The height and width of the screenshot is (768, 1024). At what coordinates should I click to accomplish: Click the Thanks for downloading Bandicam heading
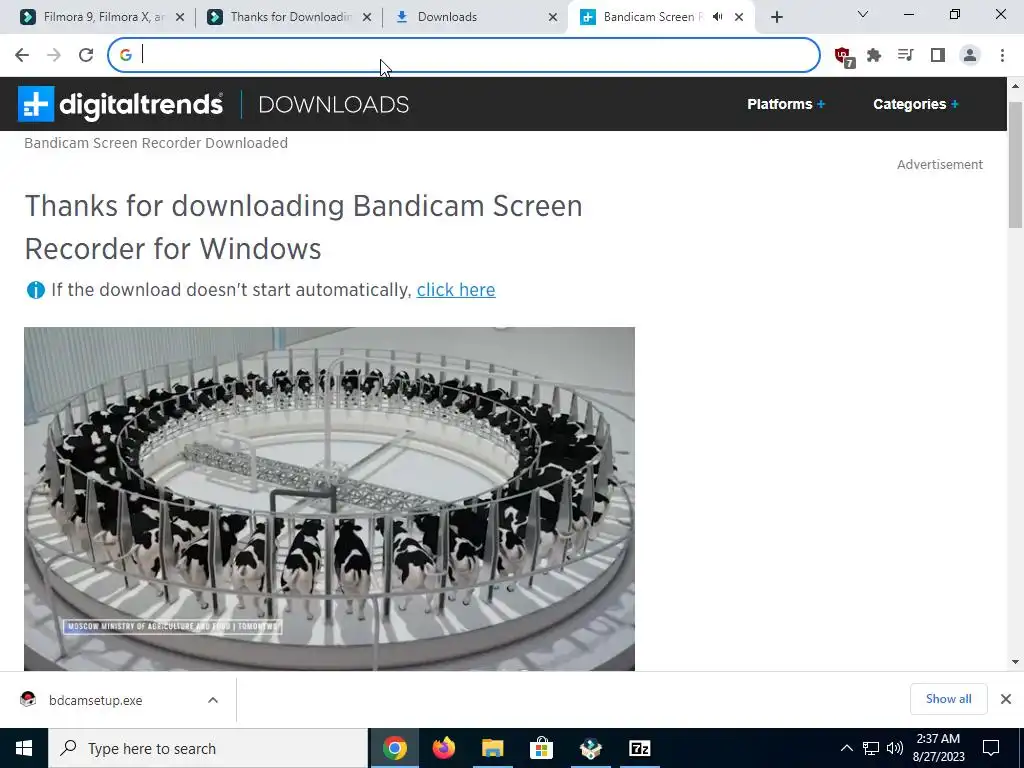pyautogui.click(x=304, y=227)
